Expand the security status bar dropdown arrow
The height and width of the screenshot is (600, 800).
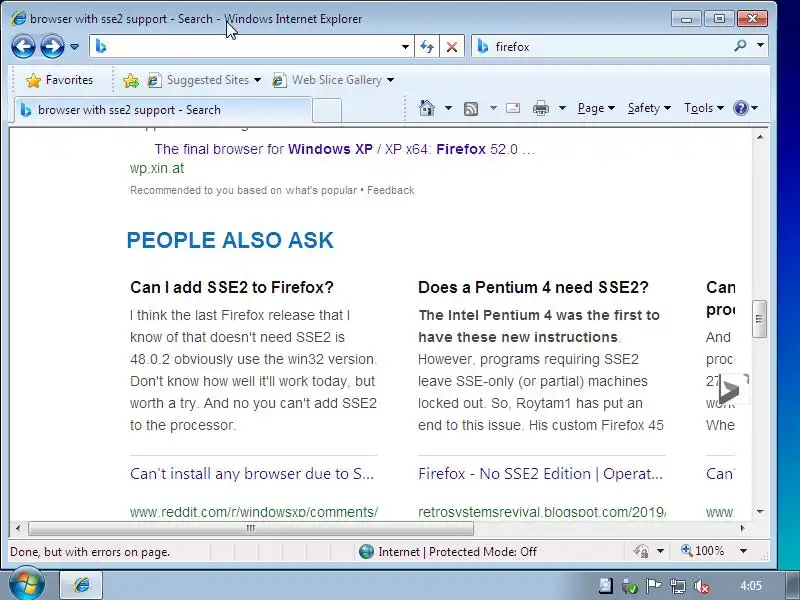click(660, 552)
